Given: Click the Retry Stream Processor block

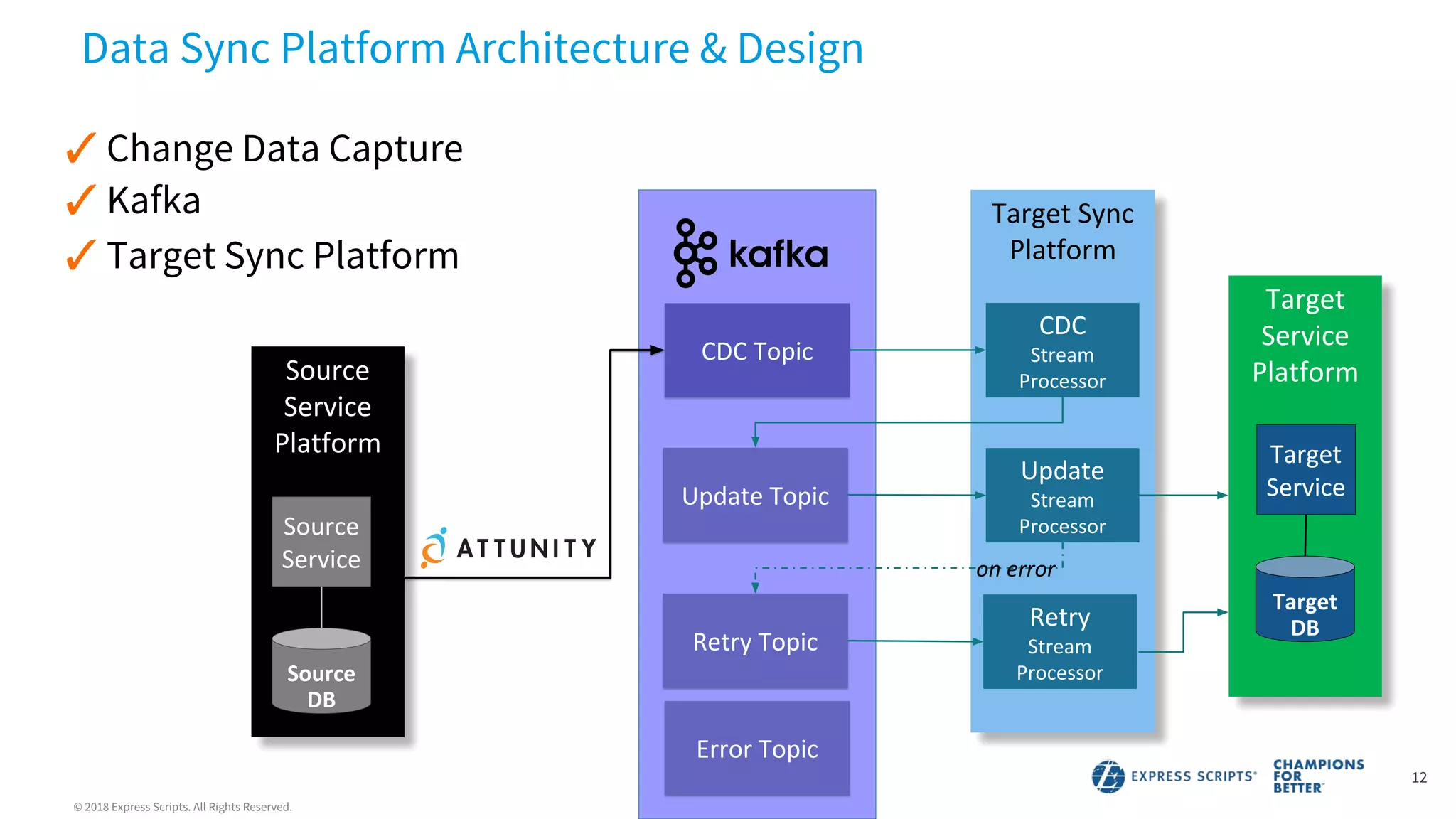Looking at the screenshot, I should [x=1059, y=642].
